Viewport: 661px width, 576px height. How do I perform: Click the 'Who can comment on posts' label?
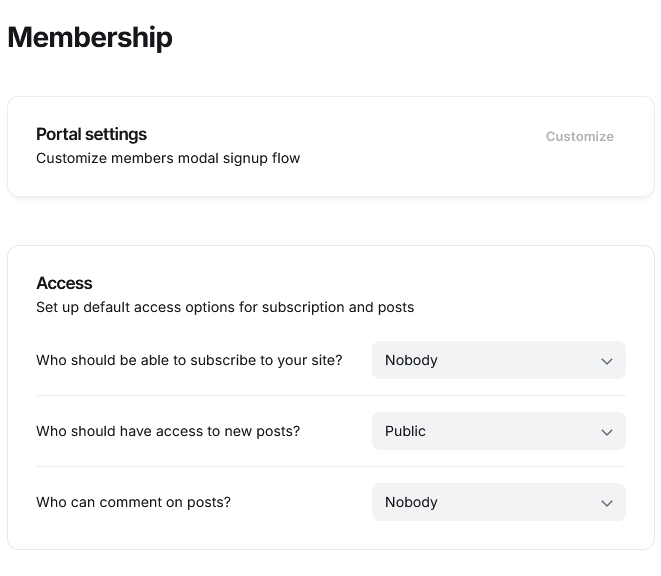pyautogui.click(x=133, y=502)
